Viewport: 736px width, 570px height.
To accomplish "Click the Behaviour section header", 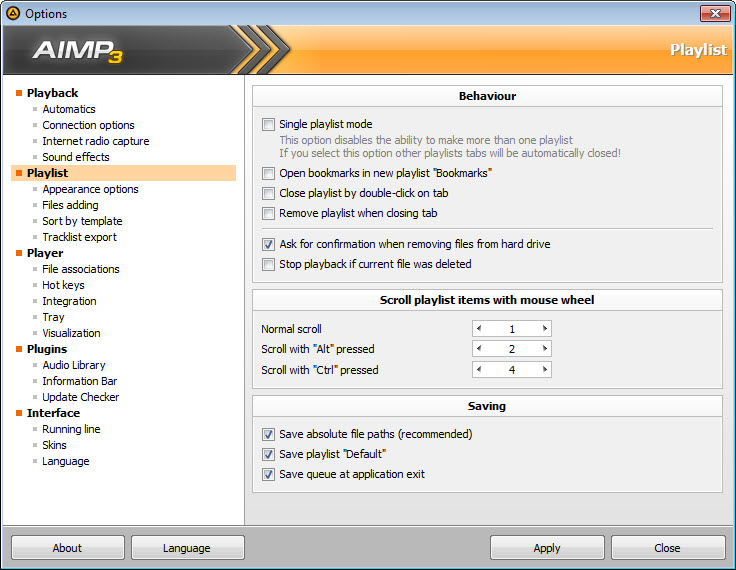I will coord(487,96).
